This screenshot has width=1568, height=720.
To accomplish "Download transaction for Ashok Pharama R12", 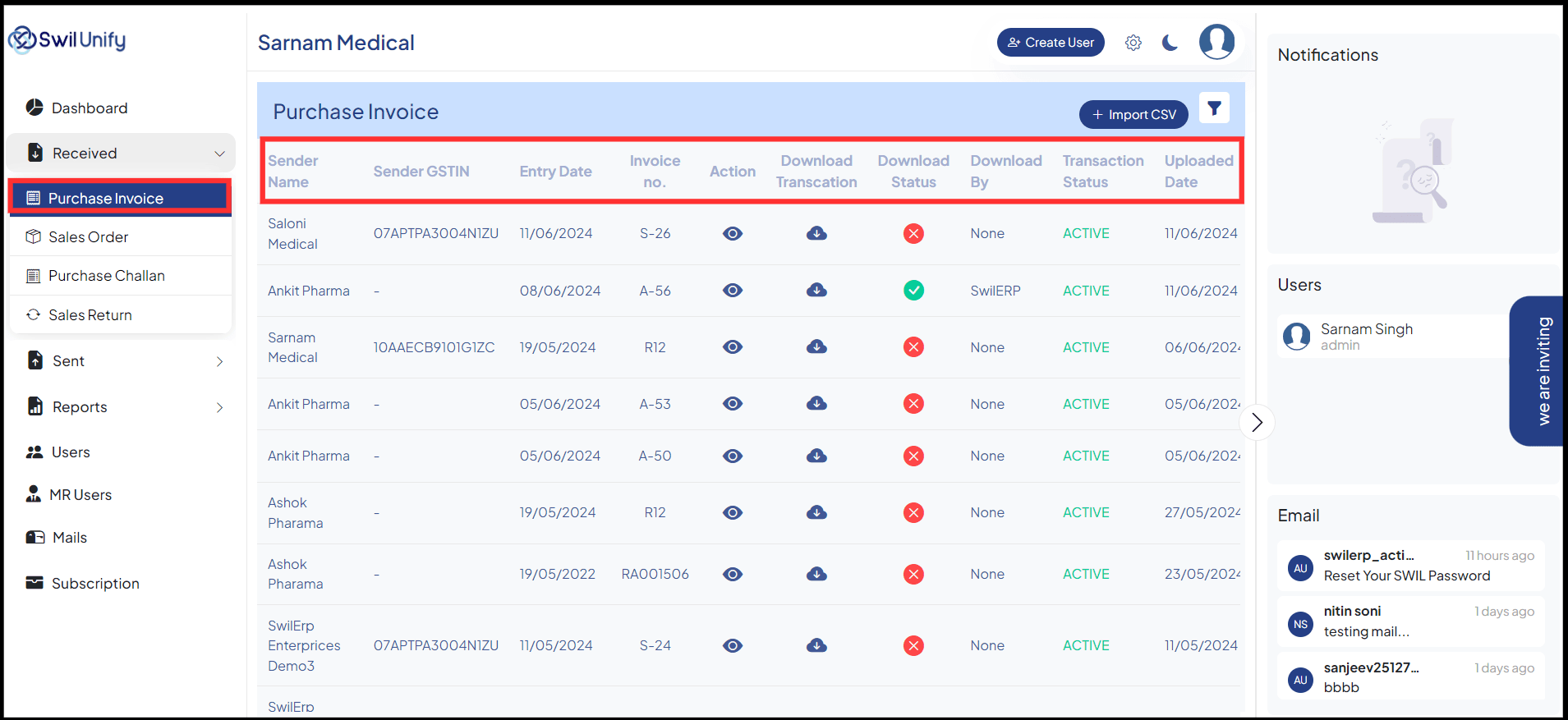I will pos(816,513).
